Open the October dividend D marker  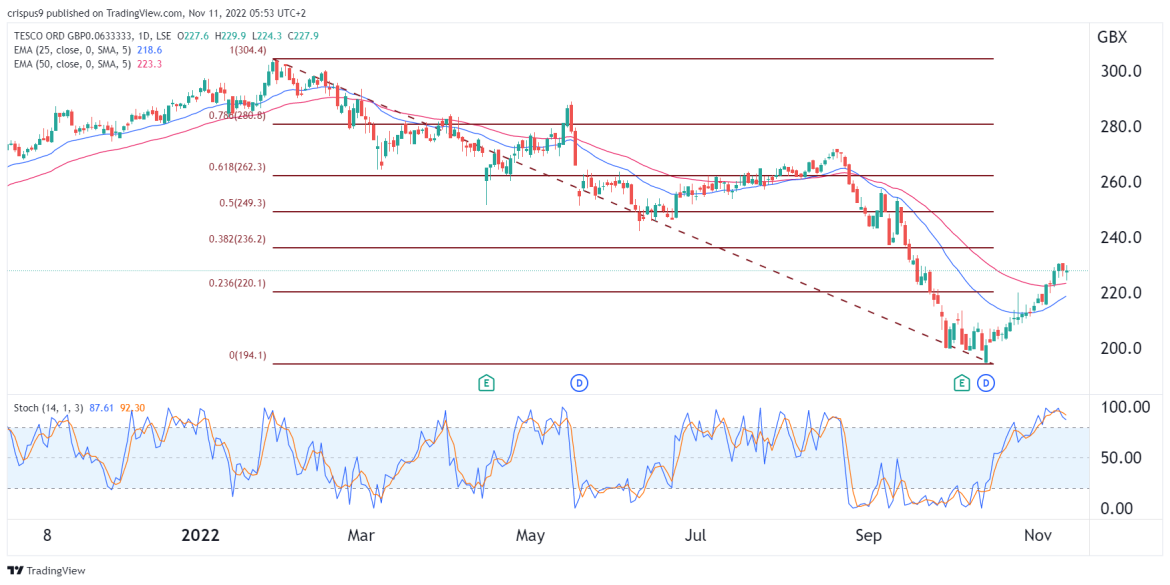click(986, 382)
